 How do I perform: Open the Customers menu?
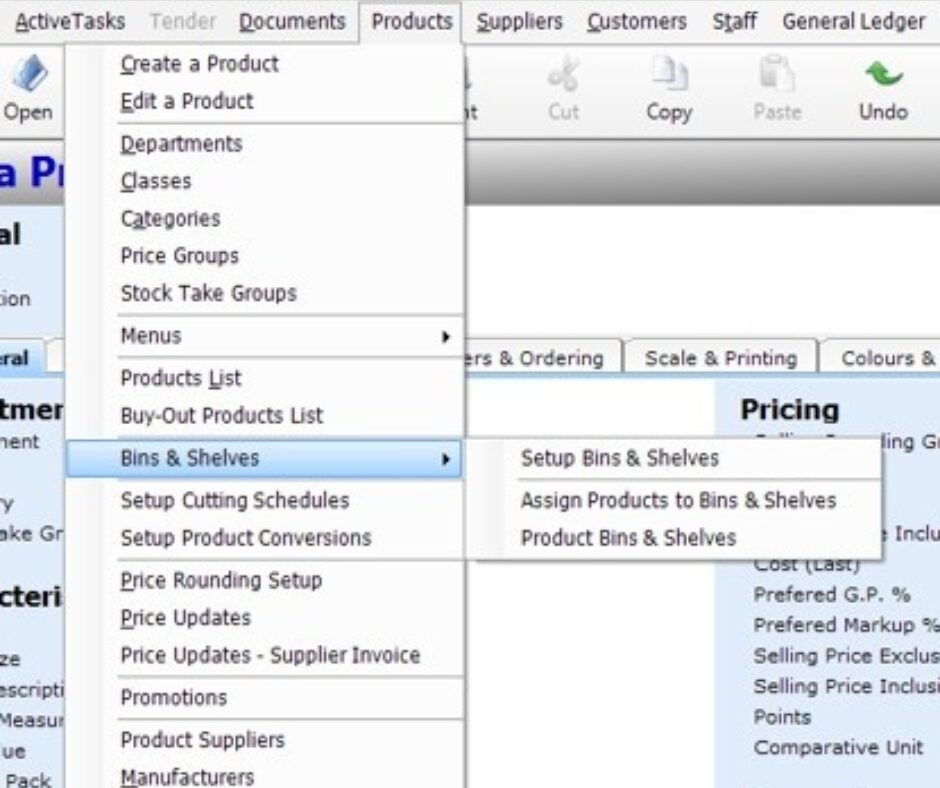pos(637,21)
